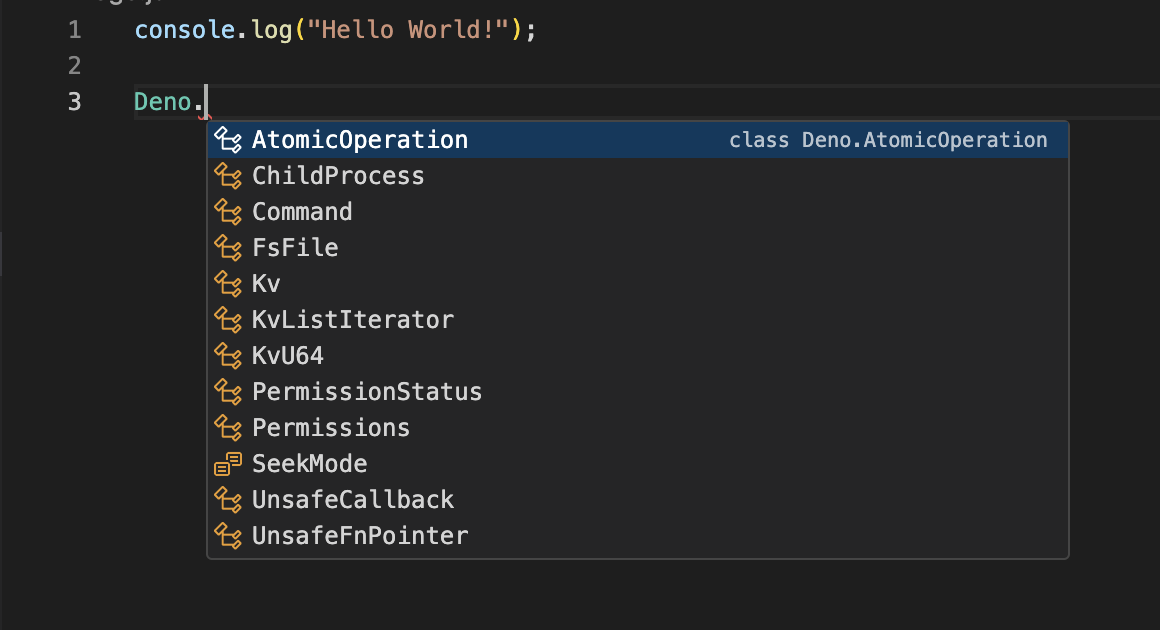Click the "class Deno.AtomicOperation" detail text
1160x630 pixels.
pyautogui.click(x=888, y=140)
